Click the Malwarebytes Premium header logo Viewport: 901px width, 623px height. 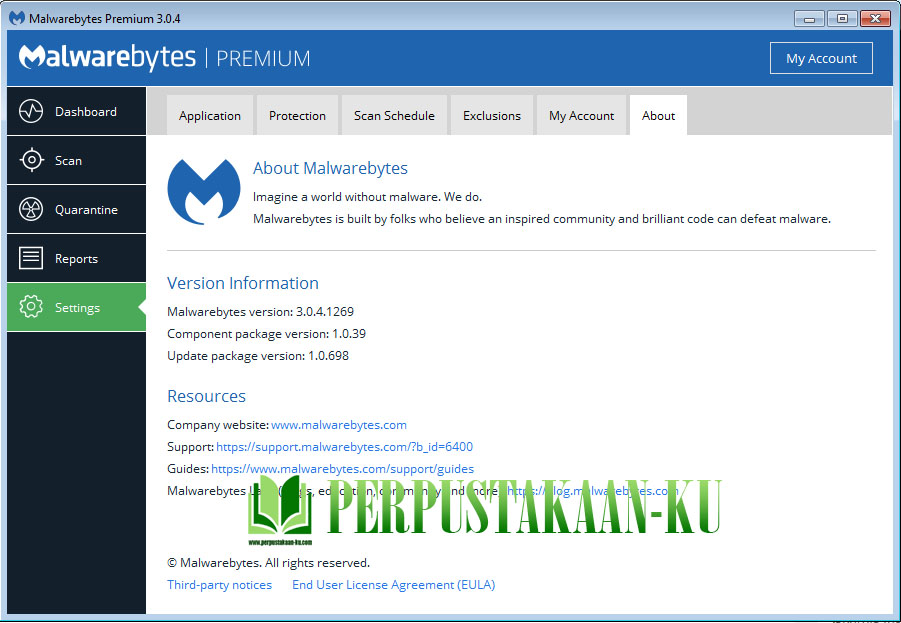pos(164,57)
